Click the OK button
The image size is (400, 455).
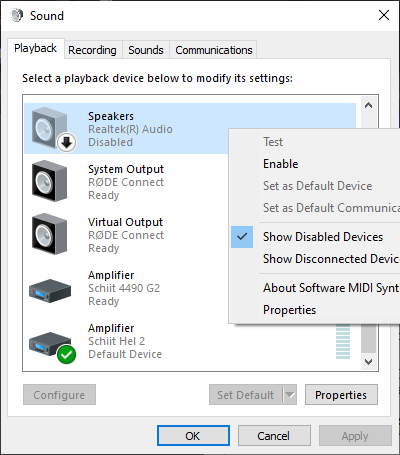coord(193,436)
